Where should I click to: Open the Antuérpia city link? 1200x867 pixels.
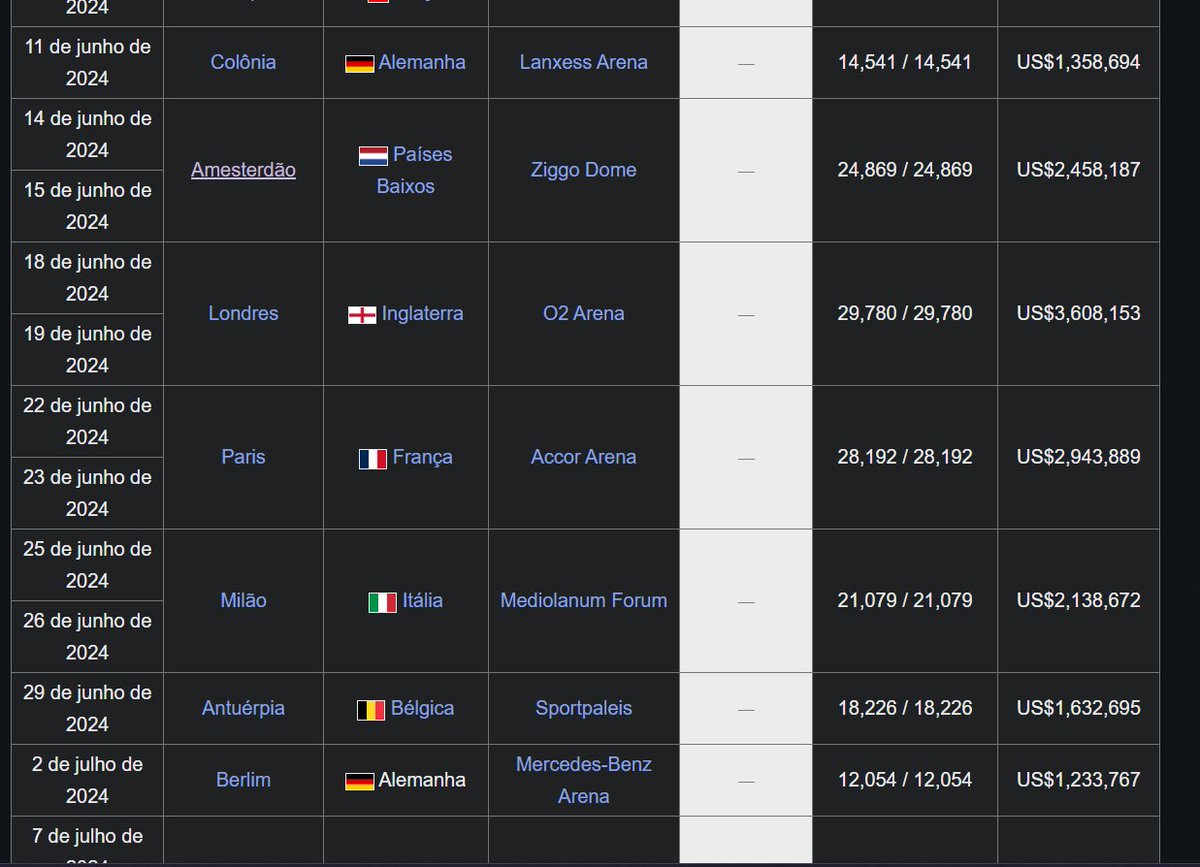243,708
